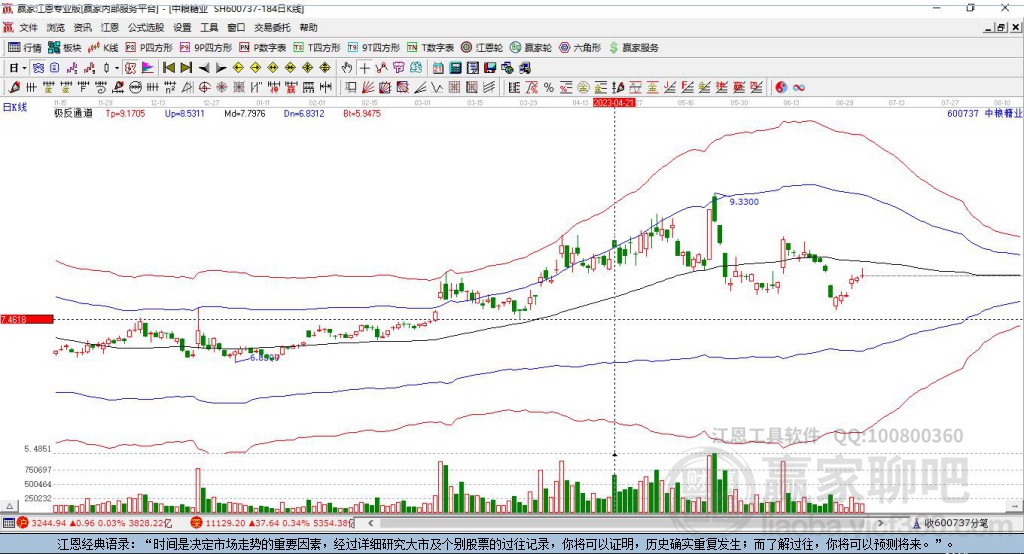The height and width of the screenshot is (554, 1024).
Task: Click the Shanghai index 3244.94 status entry
Action: point(95,523)
